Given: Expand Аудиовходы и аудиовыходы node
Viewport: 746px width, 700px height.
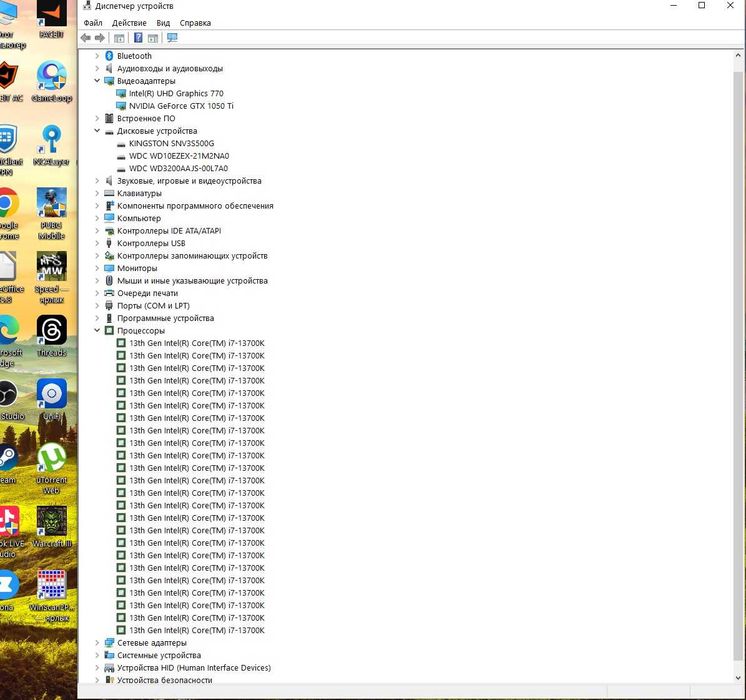Looking at the screenshot, I should point(97,68).
